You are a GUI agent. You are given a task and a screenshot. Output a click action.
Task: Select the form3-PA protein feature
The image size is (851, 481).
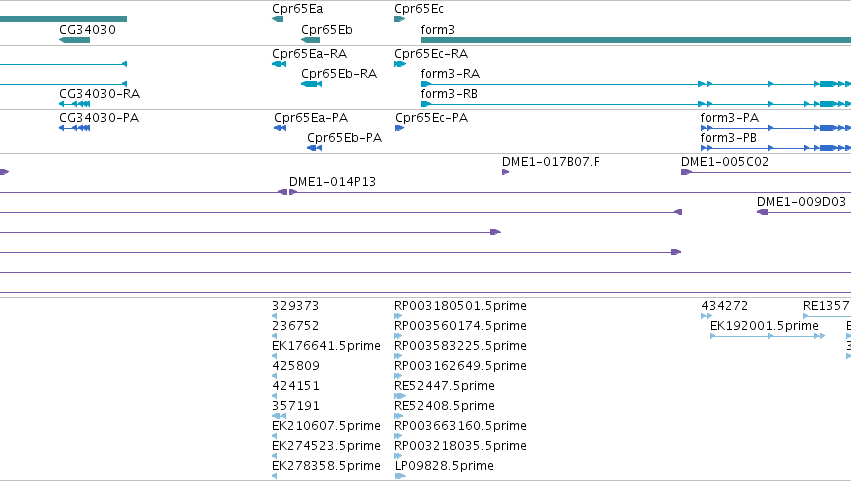776,128
